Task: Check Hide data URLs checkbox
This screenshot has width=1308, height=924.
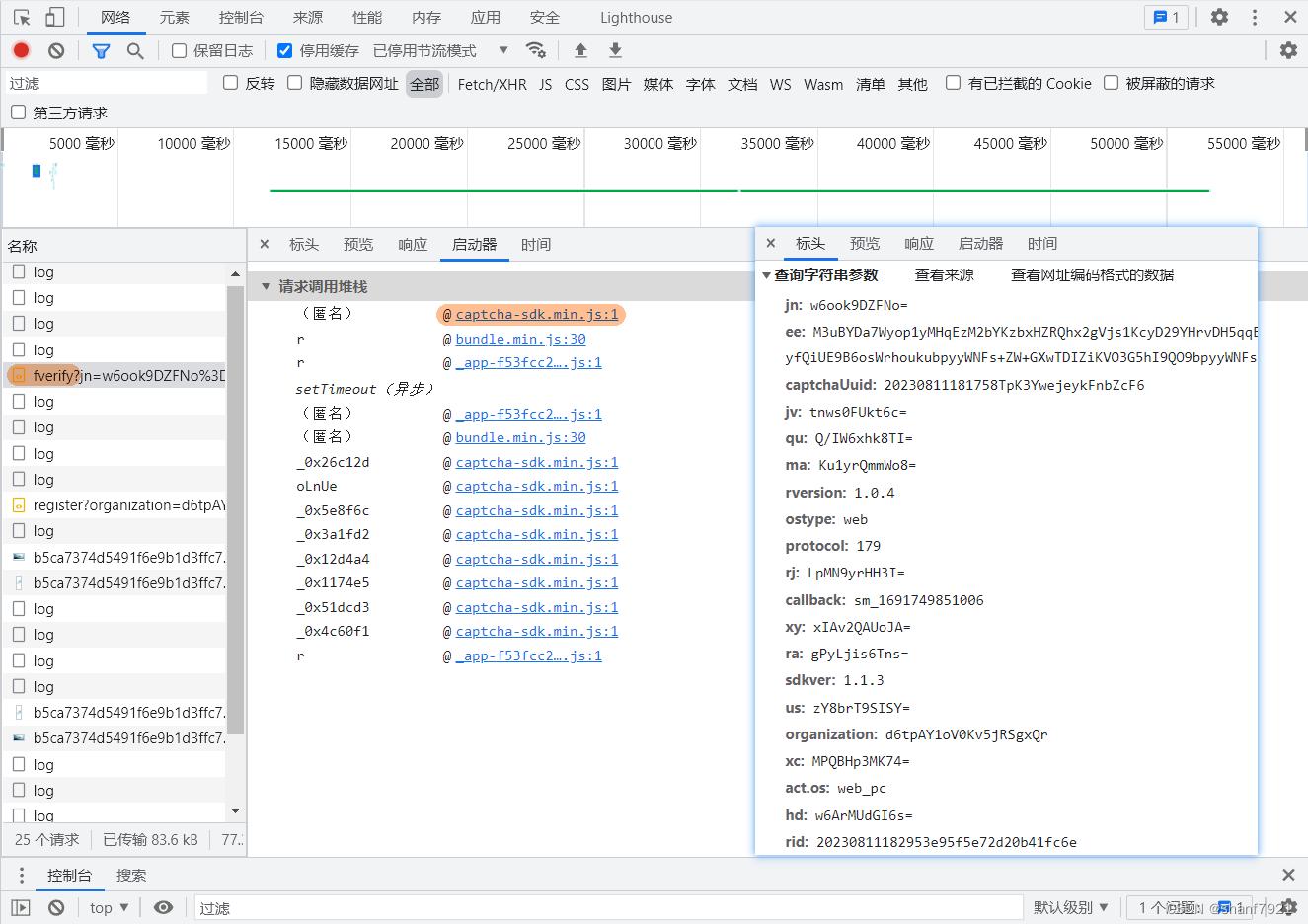Action: click(294, 83)
